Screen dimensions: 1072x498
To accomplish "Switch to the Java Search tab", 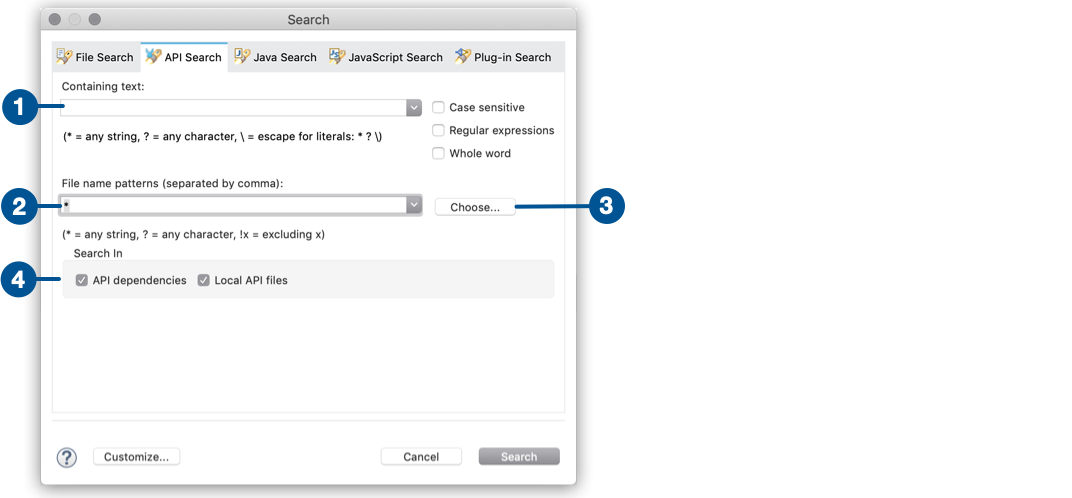I will point(275,57).
